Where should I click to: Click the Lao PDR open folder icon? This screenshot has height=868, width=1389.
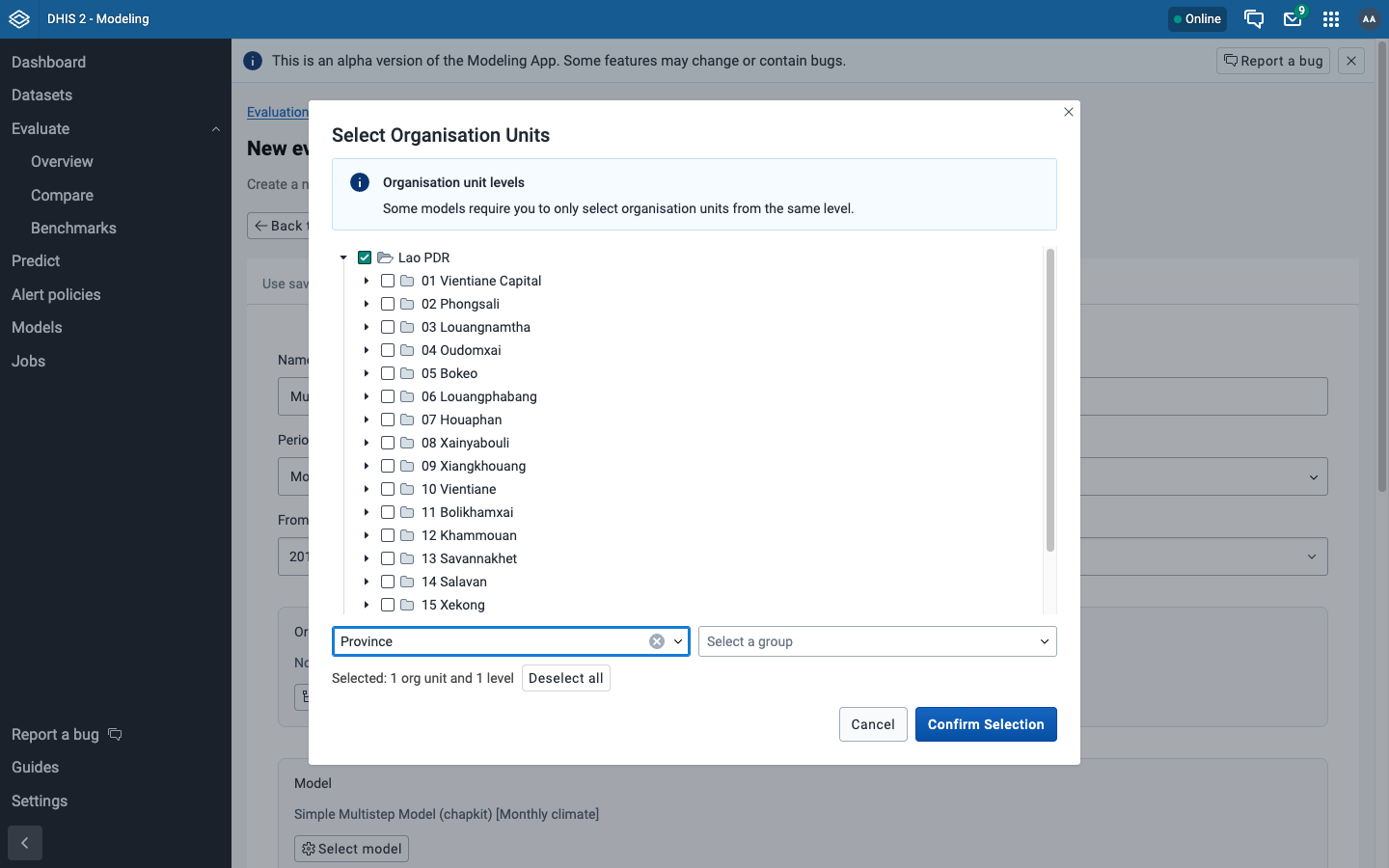pos(385,258)
